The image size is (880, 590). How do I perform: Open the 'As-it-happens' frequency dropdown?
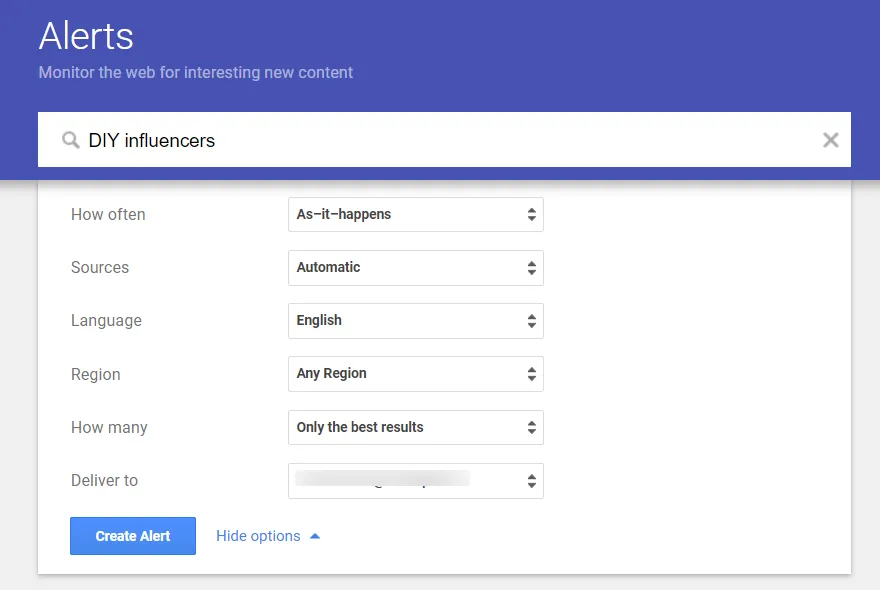[x=415, y=214]
